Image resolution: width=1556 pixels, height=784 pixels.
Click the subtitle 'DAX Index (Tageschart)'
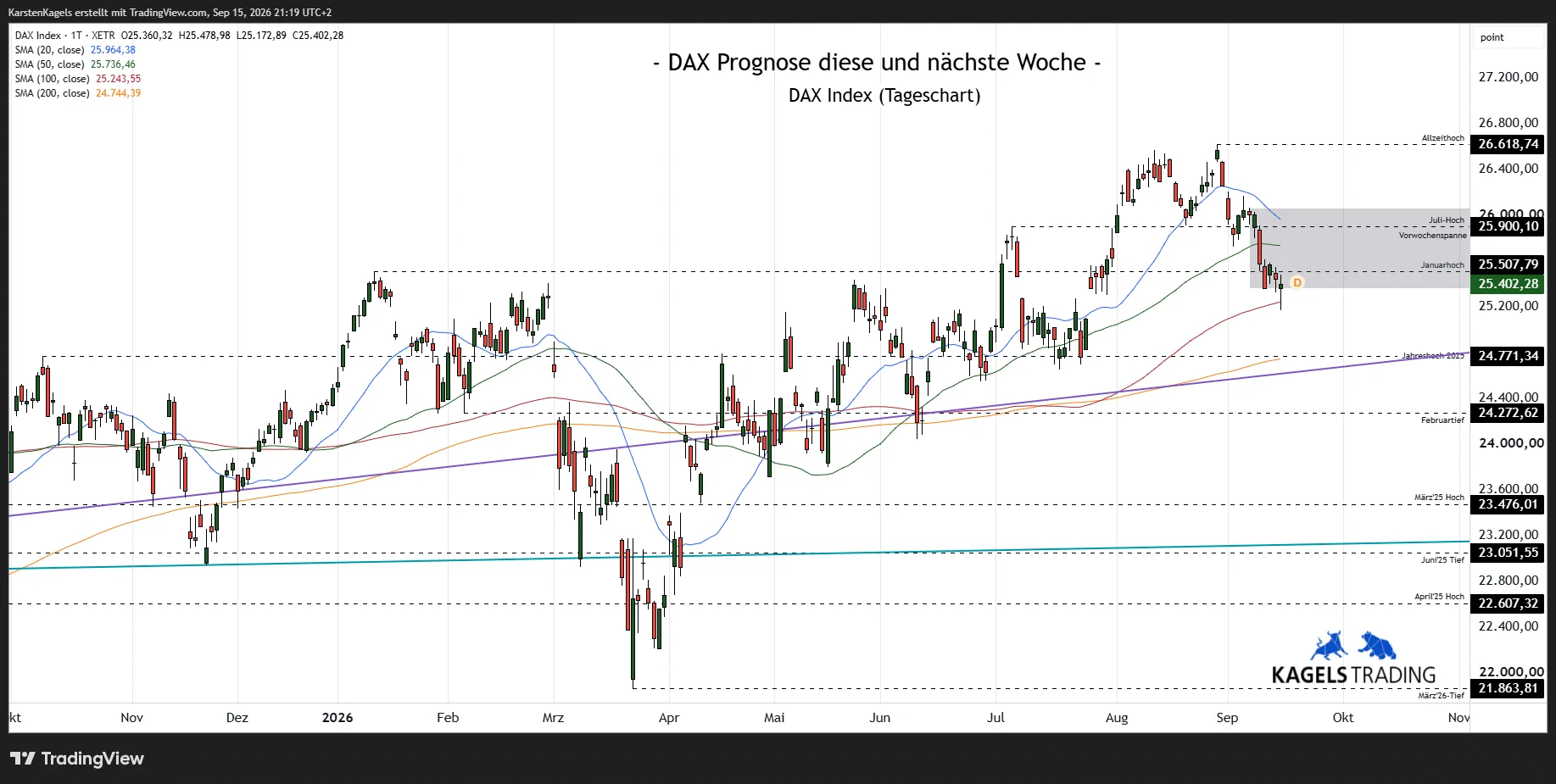click(884, 96)
